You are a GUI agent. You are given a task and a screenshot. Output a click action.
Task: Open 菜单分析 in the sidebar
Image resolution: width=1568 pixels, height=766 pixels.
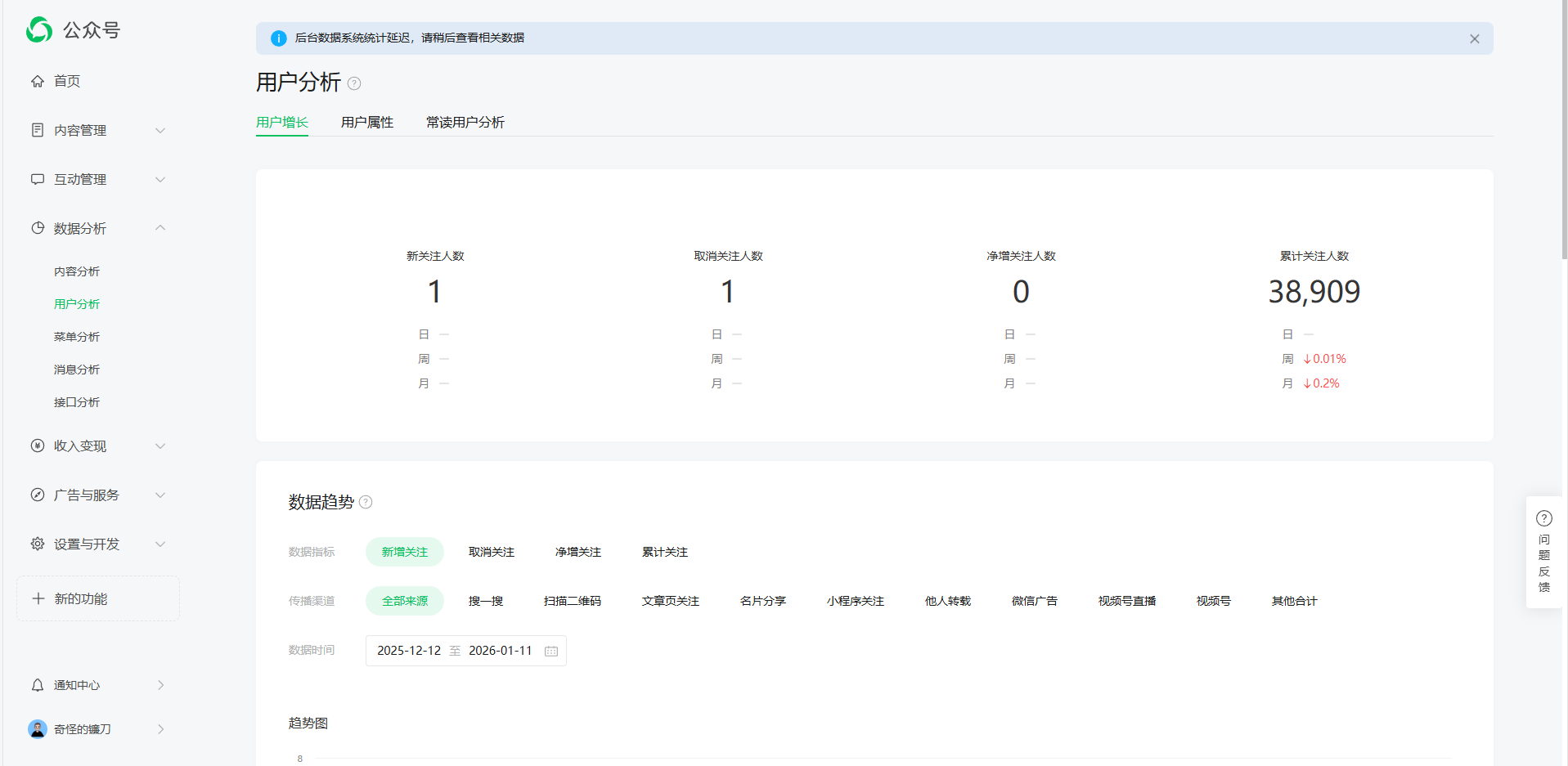pos(77,337)
